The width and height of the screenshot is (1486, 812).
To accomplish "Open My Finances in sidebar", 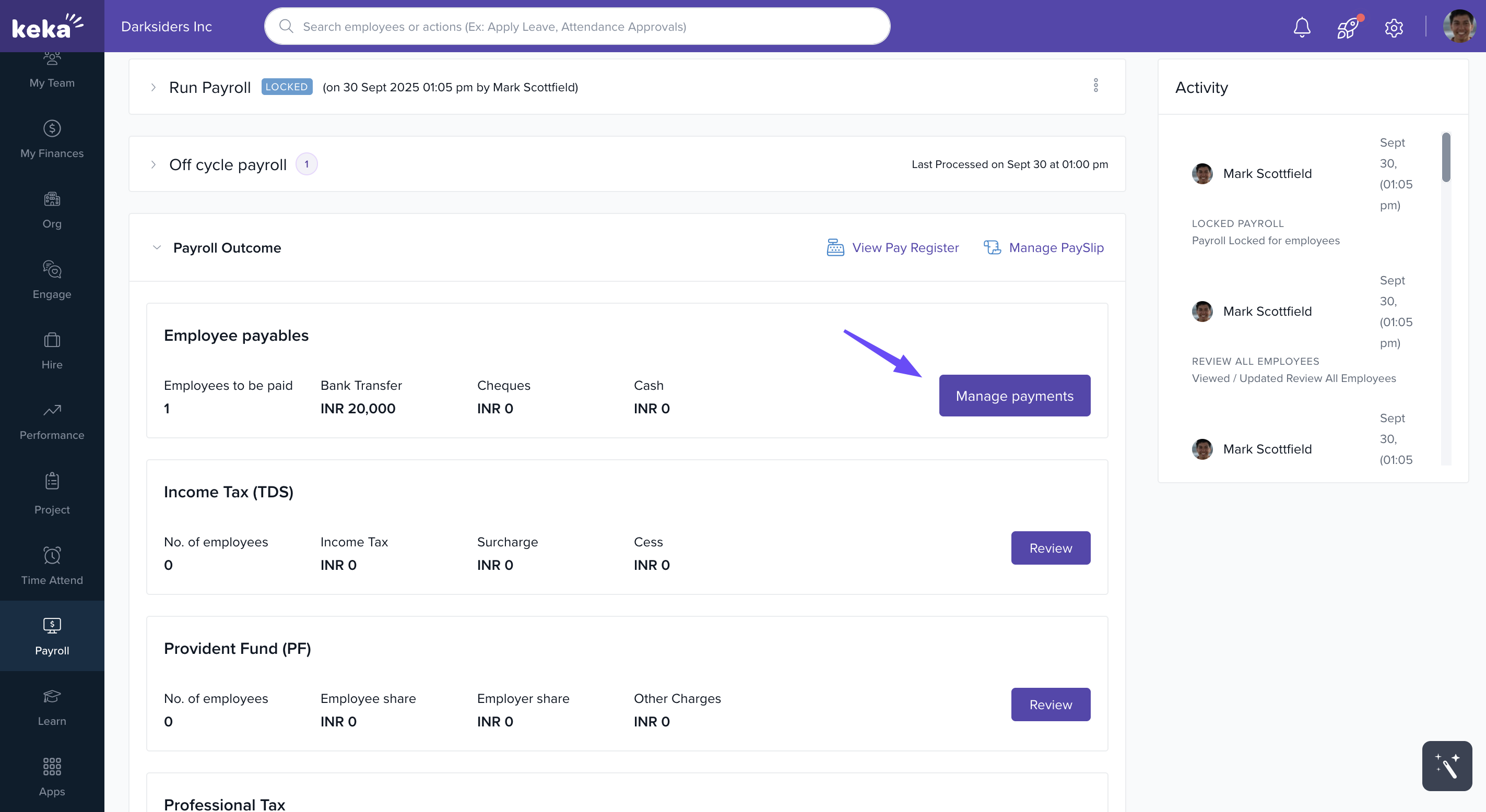I will [x=52, y=139].
